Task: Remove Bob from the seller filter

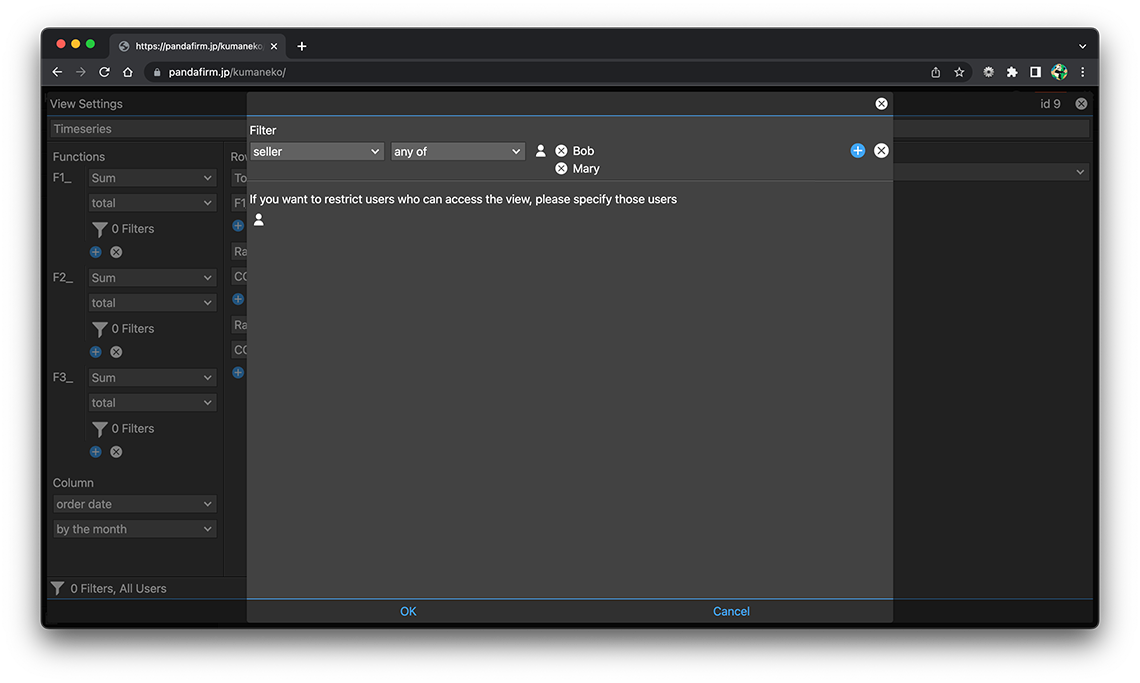Action: 561,151
